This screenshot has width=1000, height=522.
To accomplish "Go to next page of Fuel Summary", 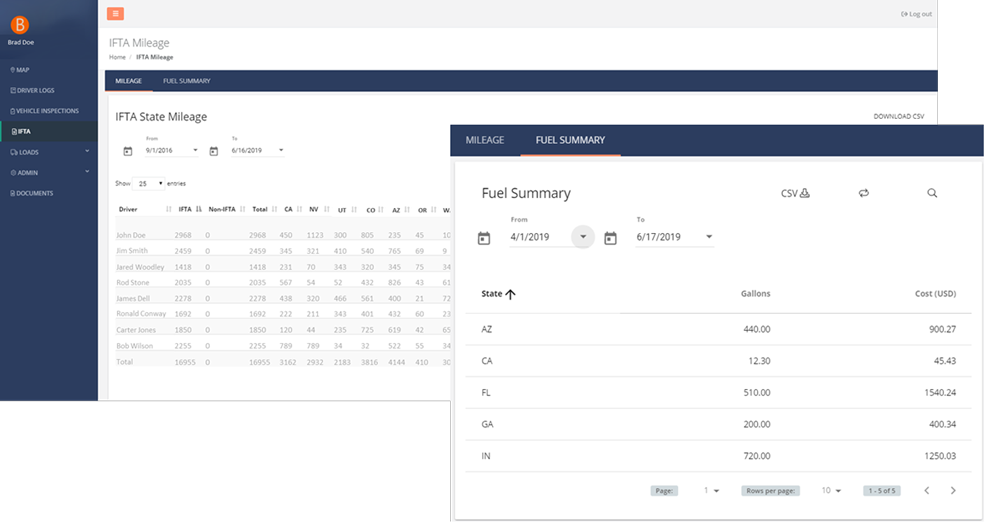I will [x=953, y=491].
